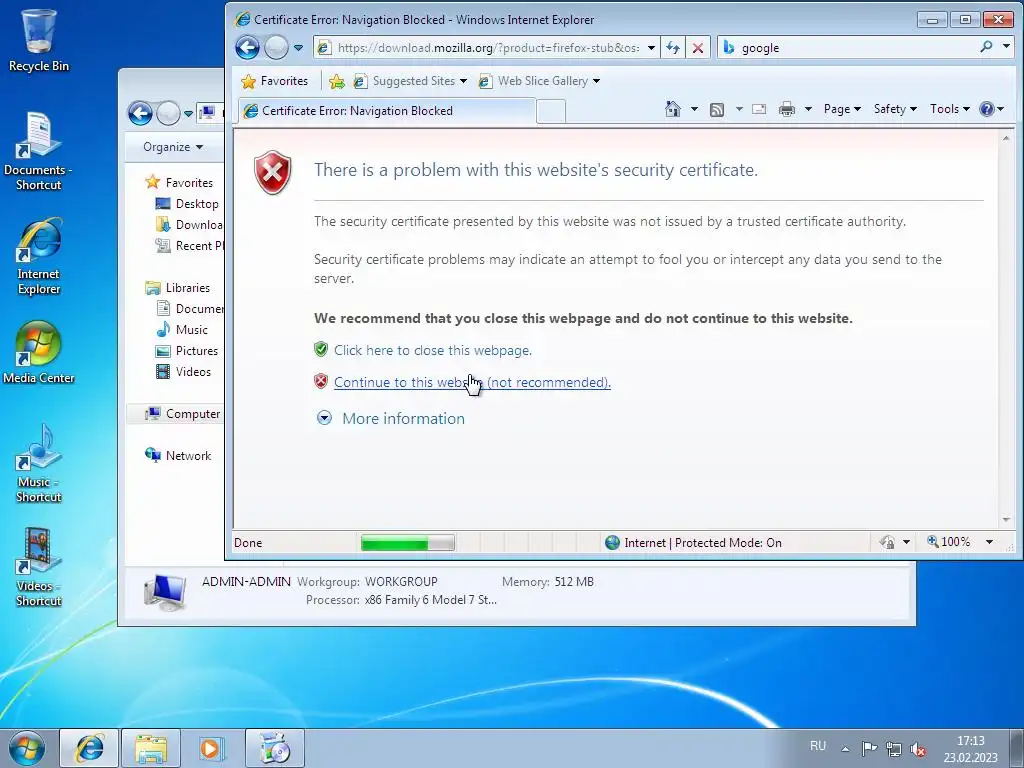Click the blue Help question mark icon
The image size is (1024, 768).
pyautogui.click(x=987, y=109)
